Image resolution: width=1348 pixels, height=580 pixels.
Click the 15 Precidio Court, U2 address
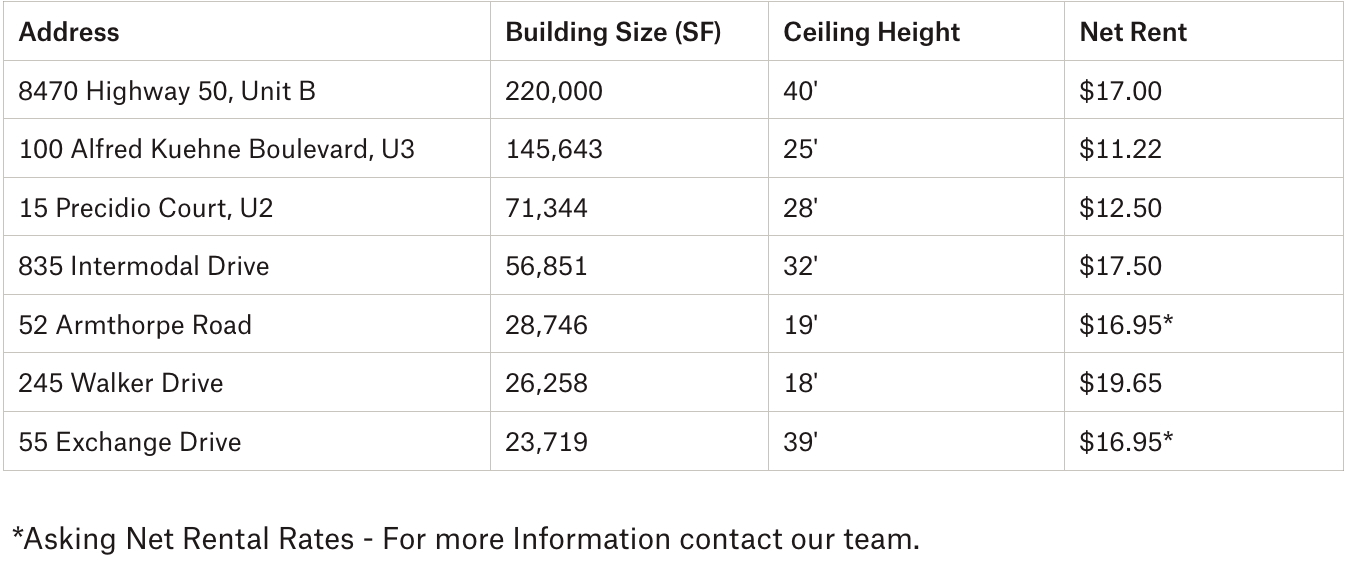[146, 208]
